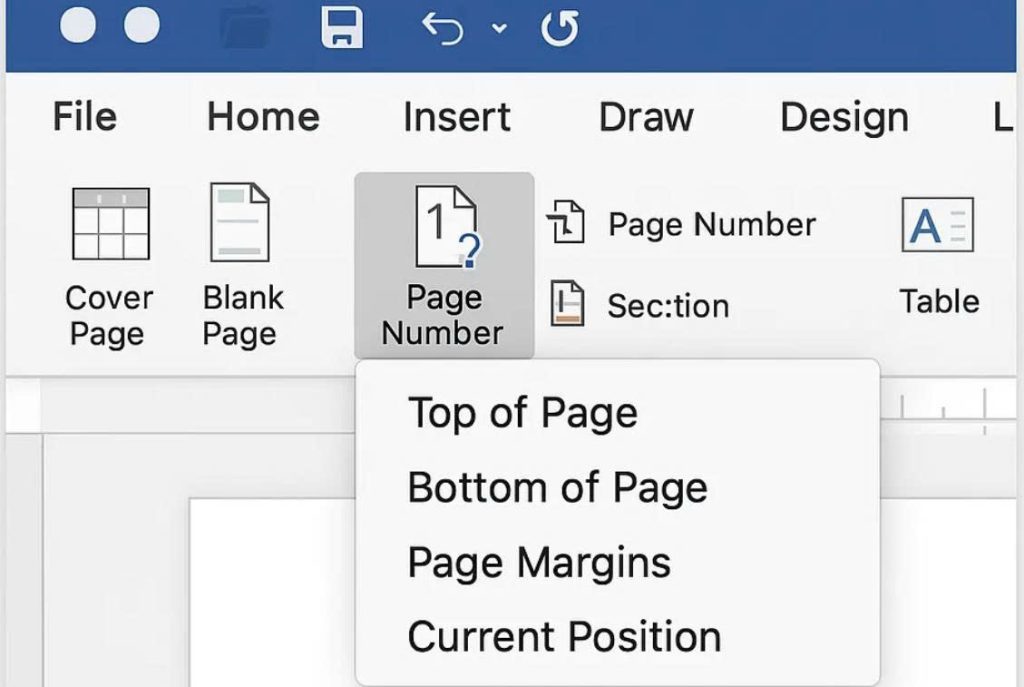The image size is (1024, 687).
Task: Click the Section break icon
Action: pyautogui.click(x=567, y=304)
